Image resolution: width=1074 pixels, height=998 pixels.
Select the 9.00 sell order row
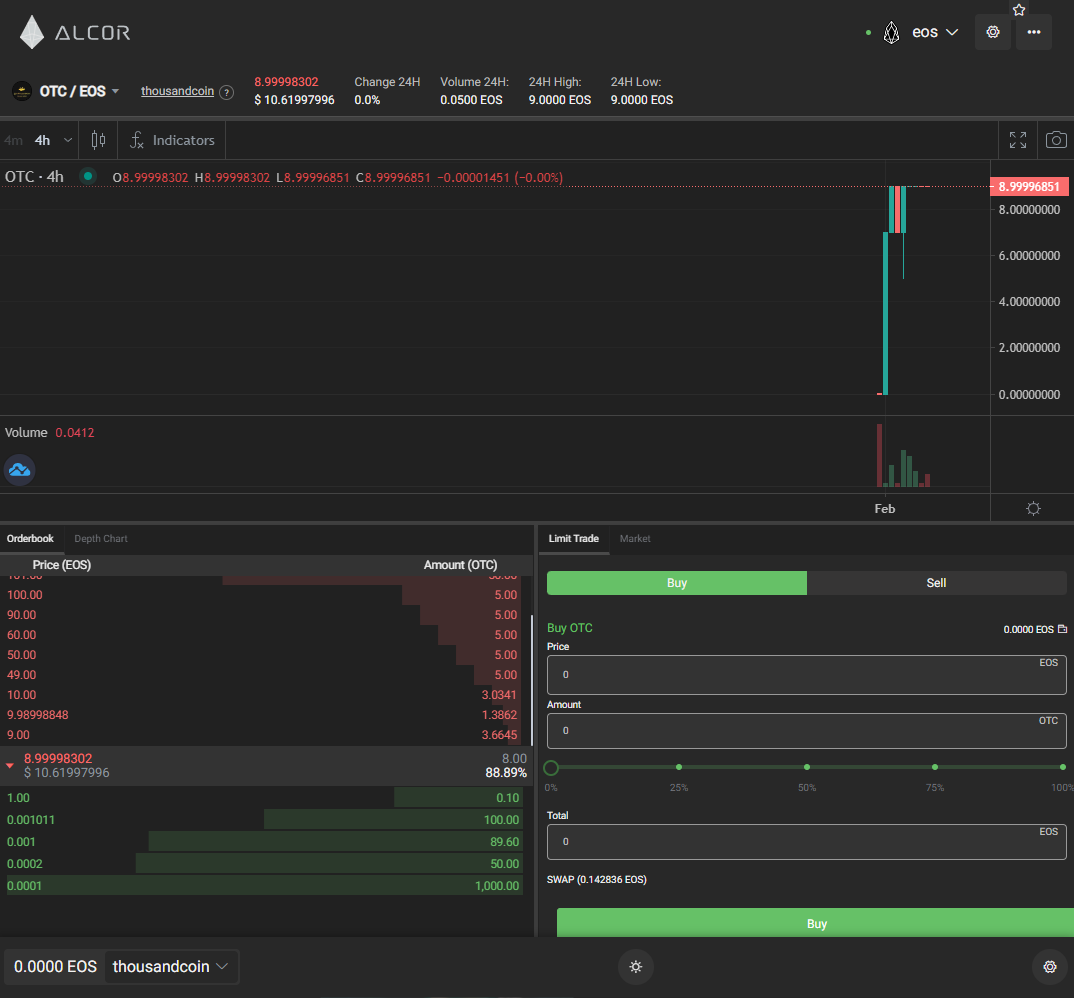(264, 734)
